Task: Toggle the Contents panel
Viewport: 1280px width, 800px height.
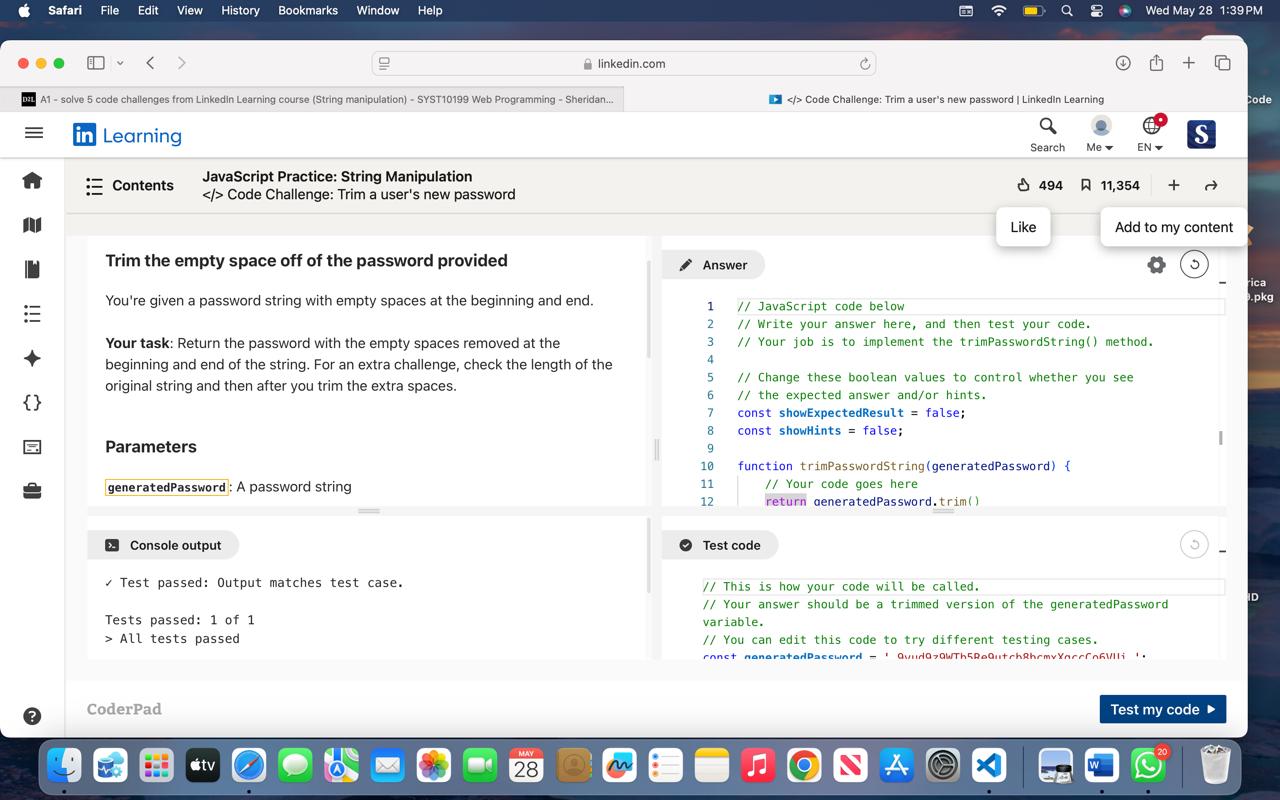Action: pos(130,185)
